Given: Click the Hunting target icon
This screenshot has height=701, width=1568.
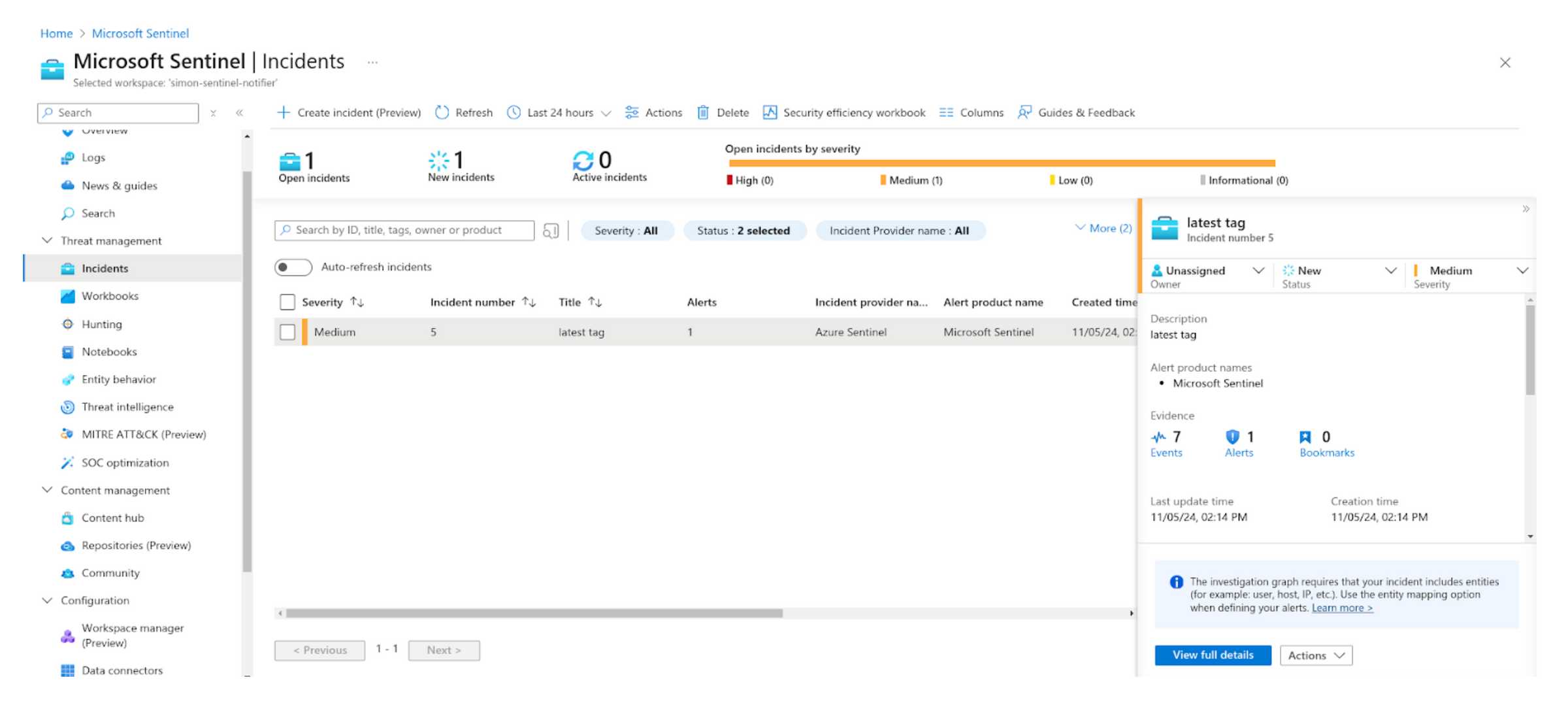Looking at the screenshot, I should 67,324.
